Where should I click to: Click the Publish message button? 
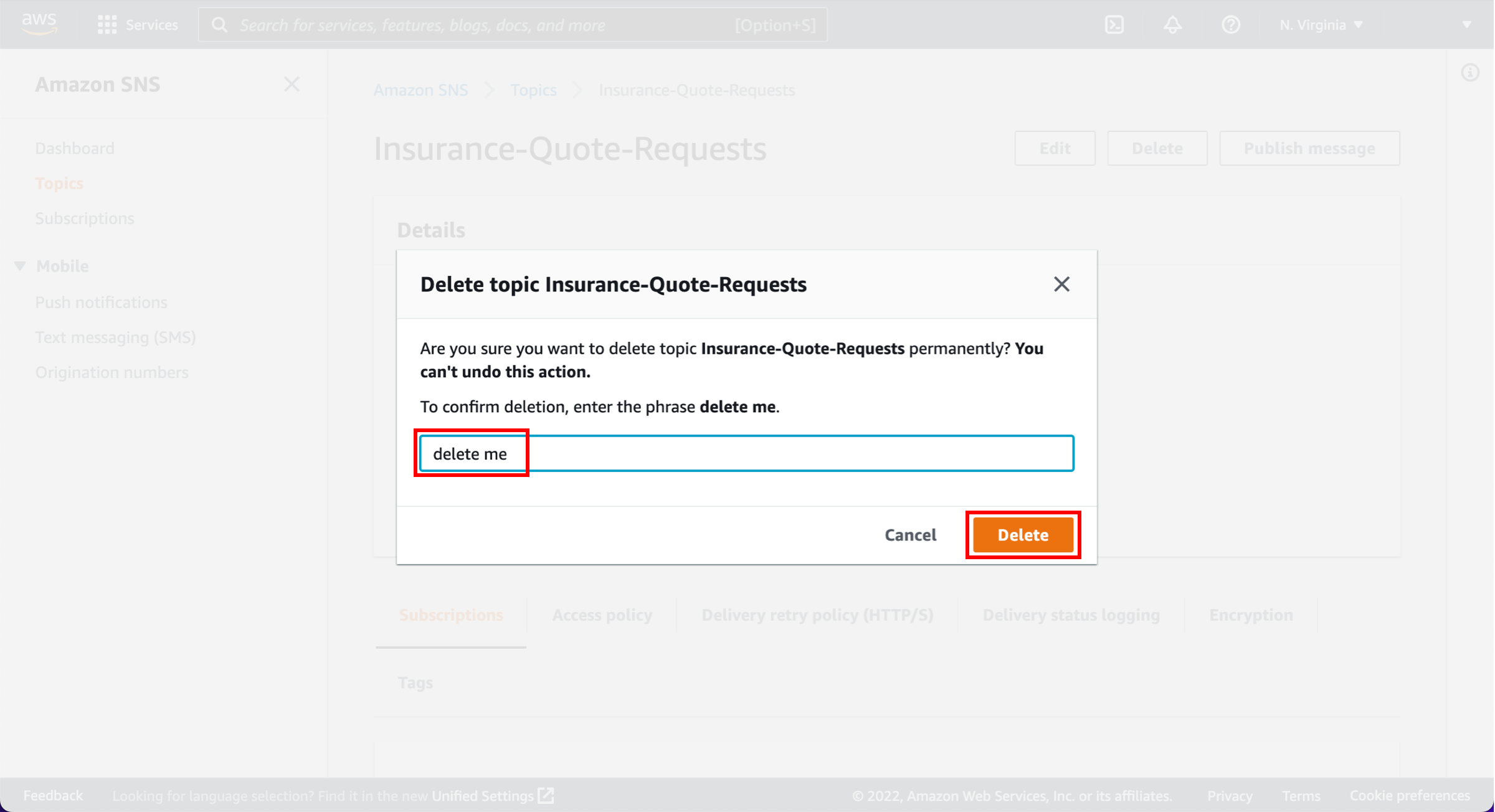point(1310,148)
